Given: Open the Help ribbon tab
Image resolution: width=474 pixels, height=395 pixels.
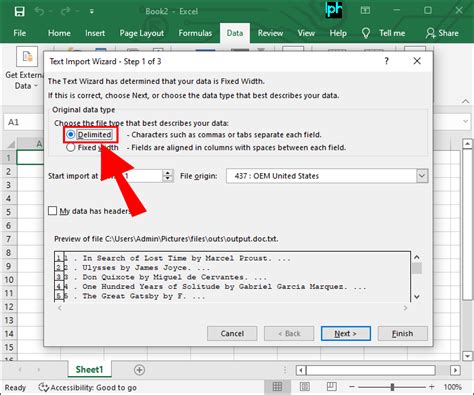Looking at the screenshot, I should (x=338, y=33).
